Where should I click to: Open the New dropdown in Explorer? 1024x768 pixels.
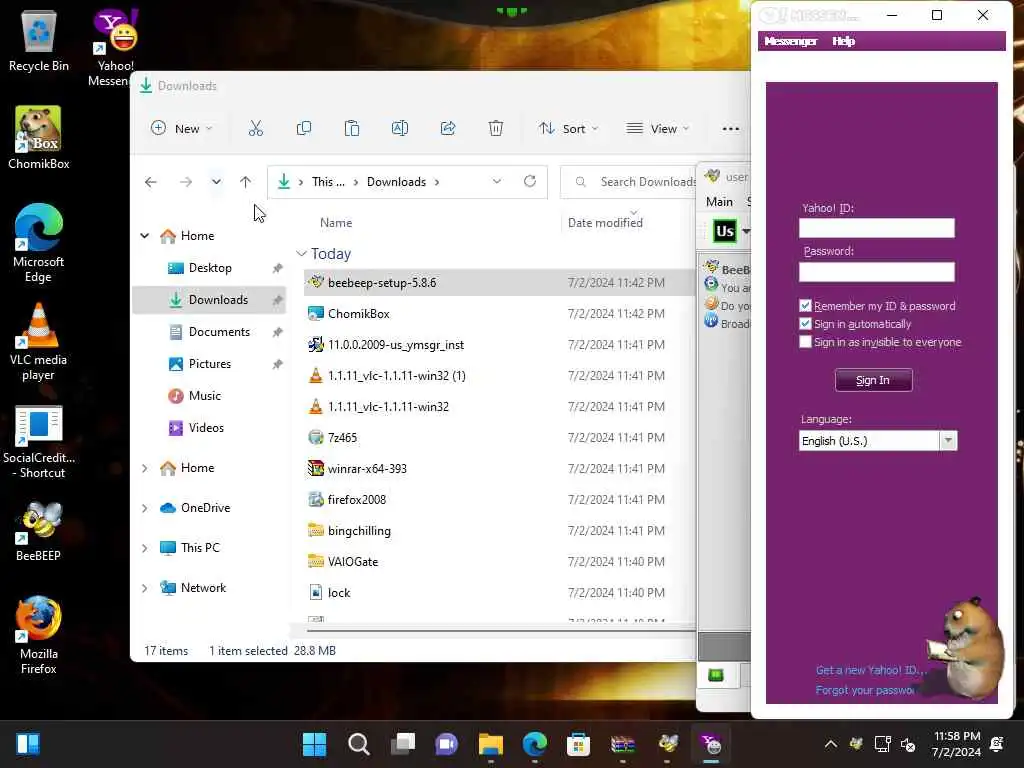click(182, 129)
